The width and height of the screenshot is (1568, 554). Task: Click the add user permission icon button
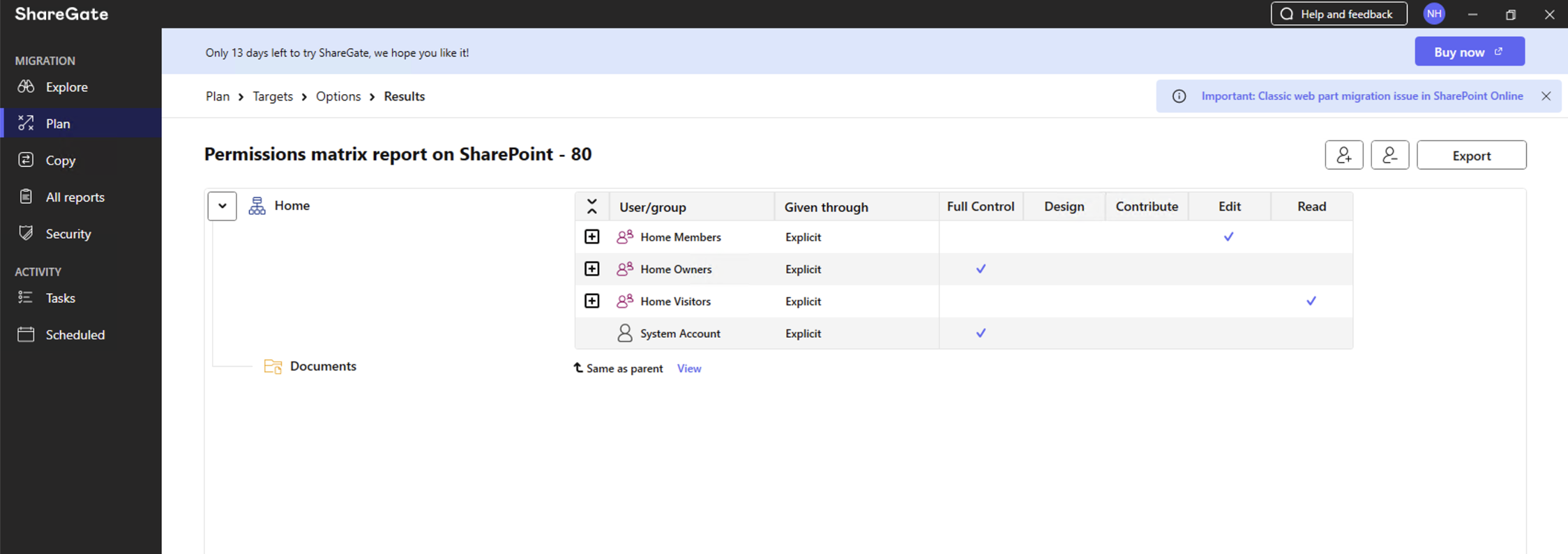pyautogui.click(x=1344, y=155)
